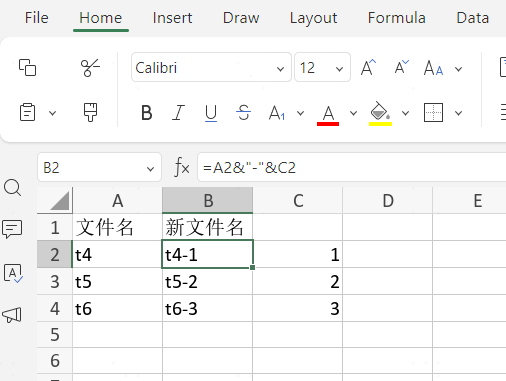The width and height of the screenshot is (506, 381).
Task: Open the File menu tab
Action: coord(37,18)
